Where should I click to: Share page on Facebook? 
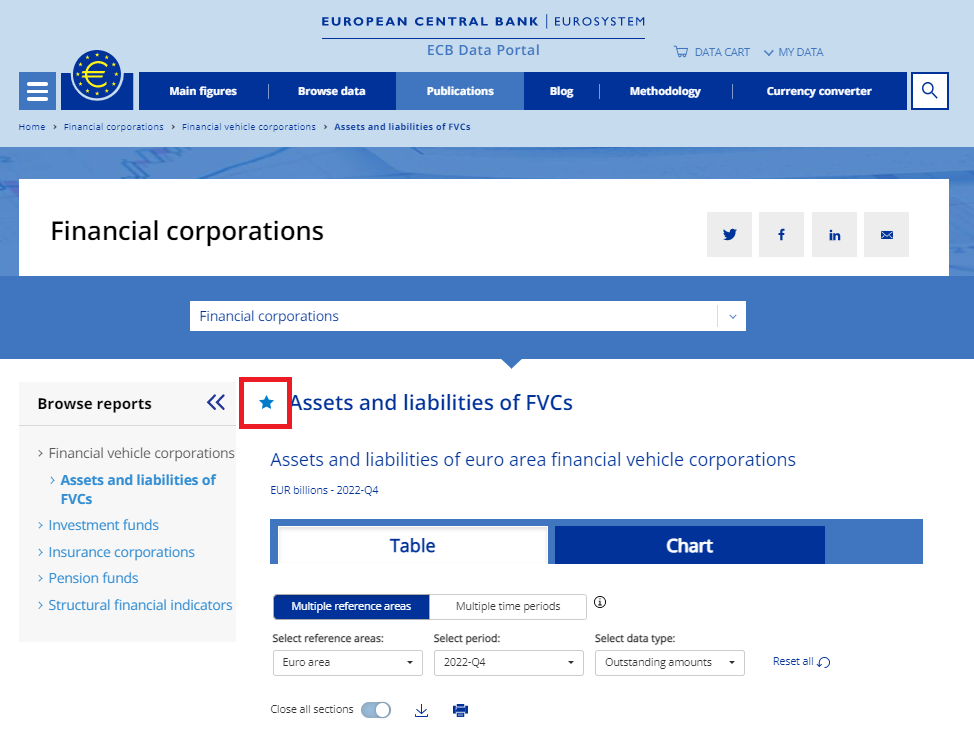[781, 235]
